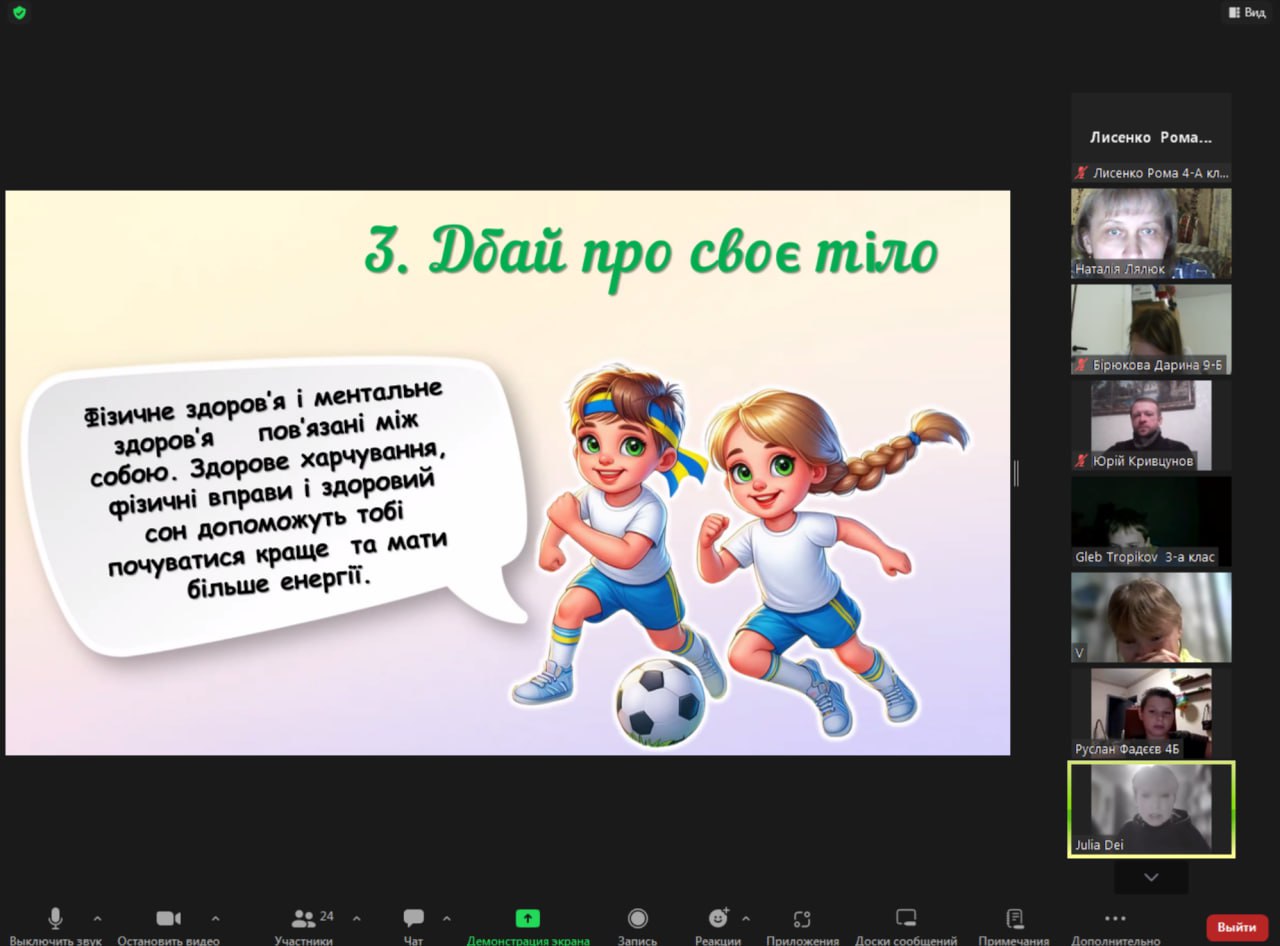
Task: Expand audio settings arrow beside microphone
Action: tap(97, 918)
